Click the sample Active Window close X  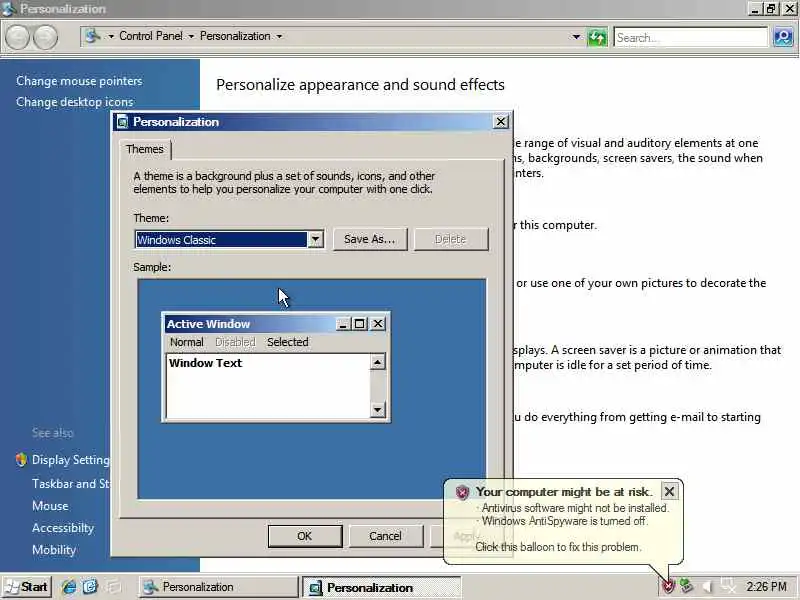click(378, 324)
